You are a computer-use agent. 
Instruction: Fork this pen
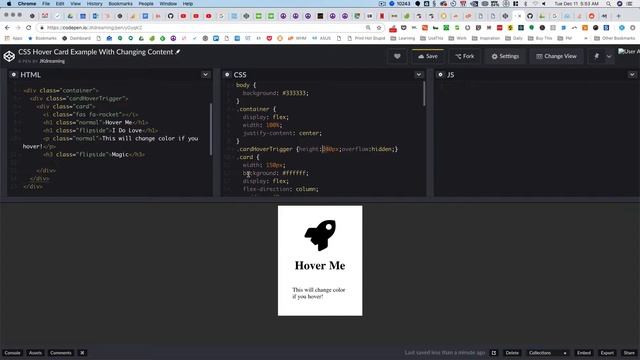click(x=465, y=56)
